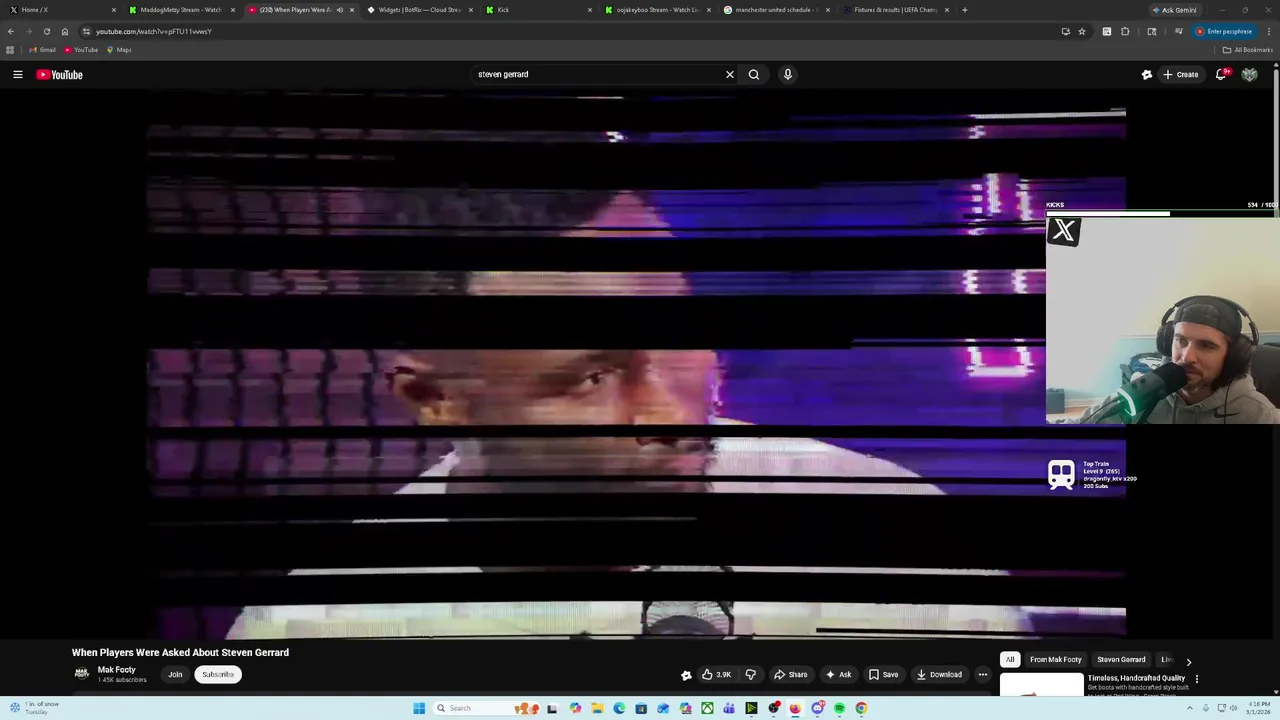
Task: Start voice search with the microphone
Action: tap(788, 74)
